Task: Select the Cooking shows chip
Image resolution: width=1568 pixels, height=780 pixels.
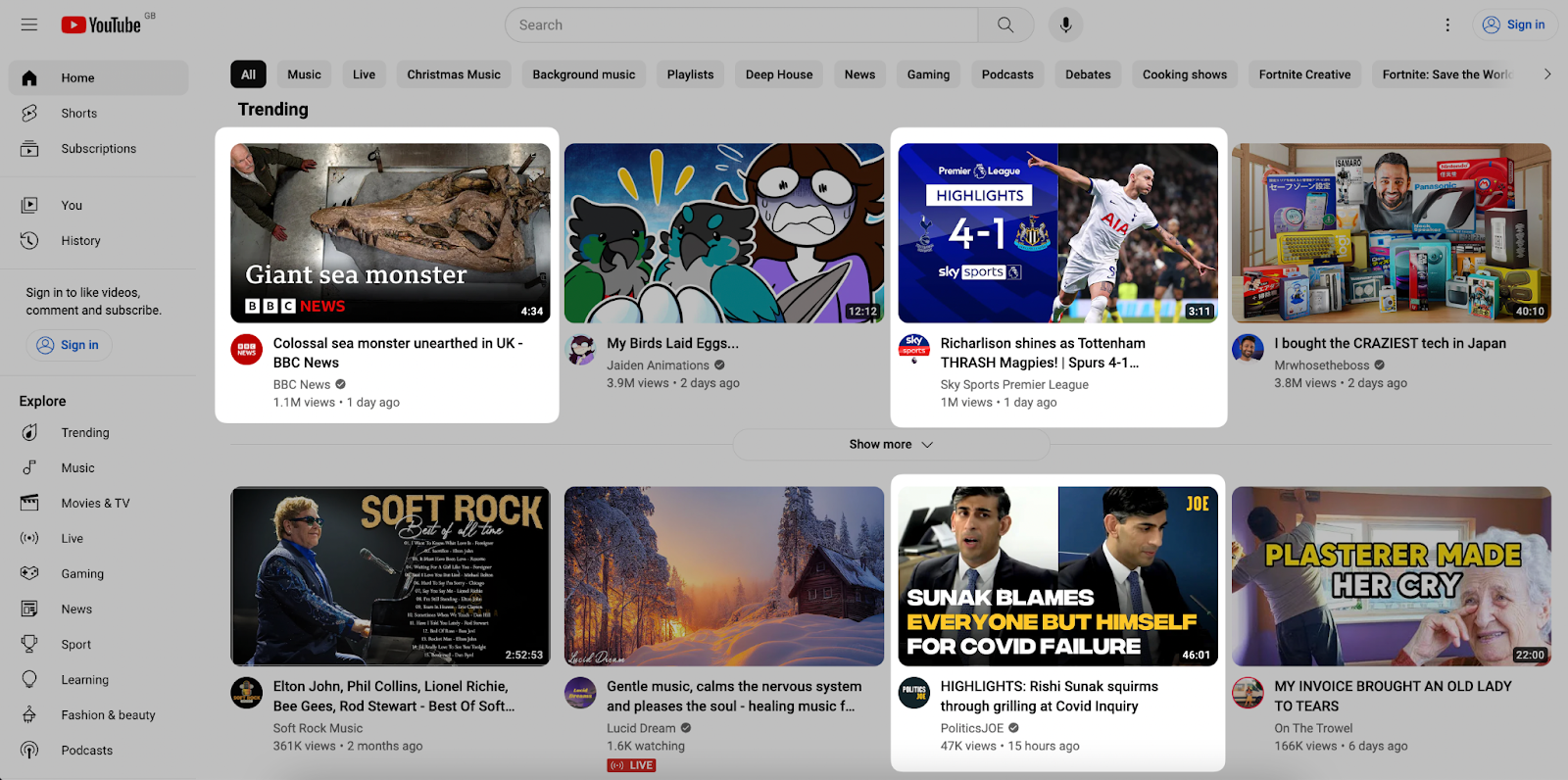Action: click(1185, 74)
